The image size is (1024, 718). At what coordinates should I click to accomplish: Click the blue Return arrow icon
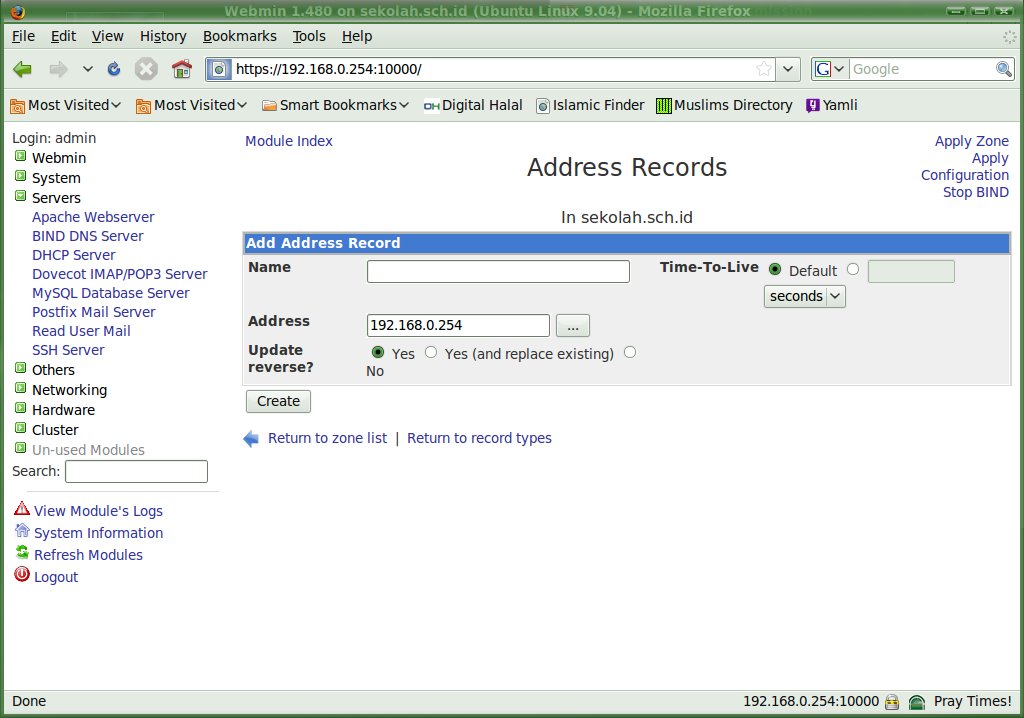pos(252,438)
